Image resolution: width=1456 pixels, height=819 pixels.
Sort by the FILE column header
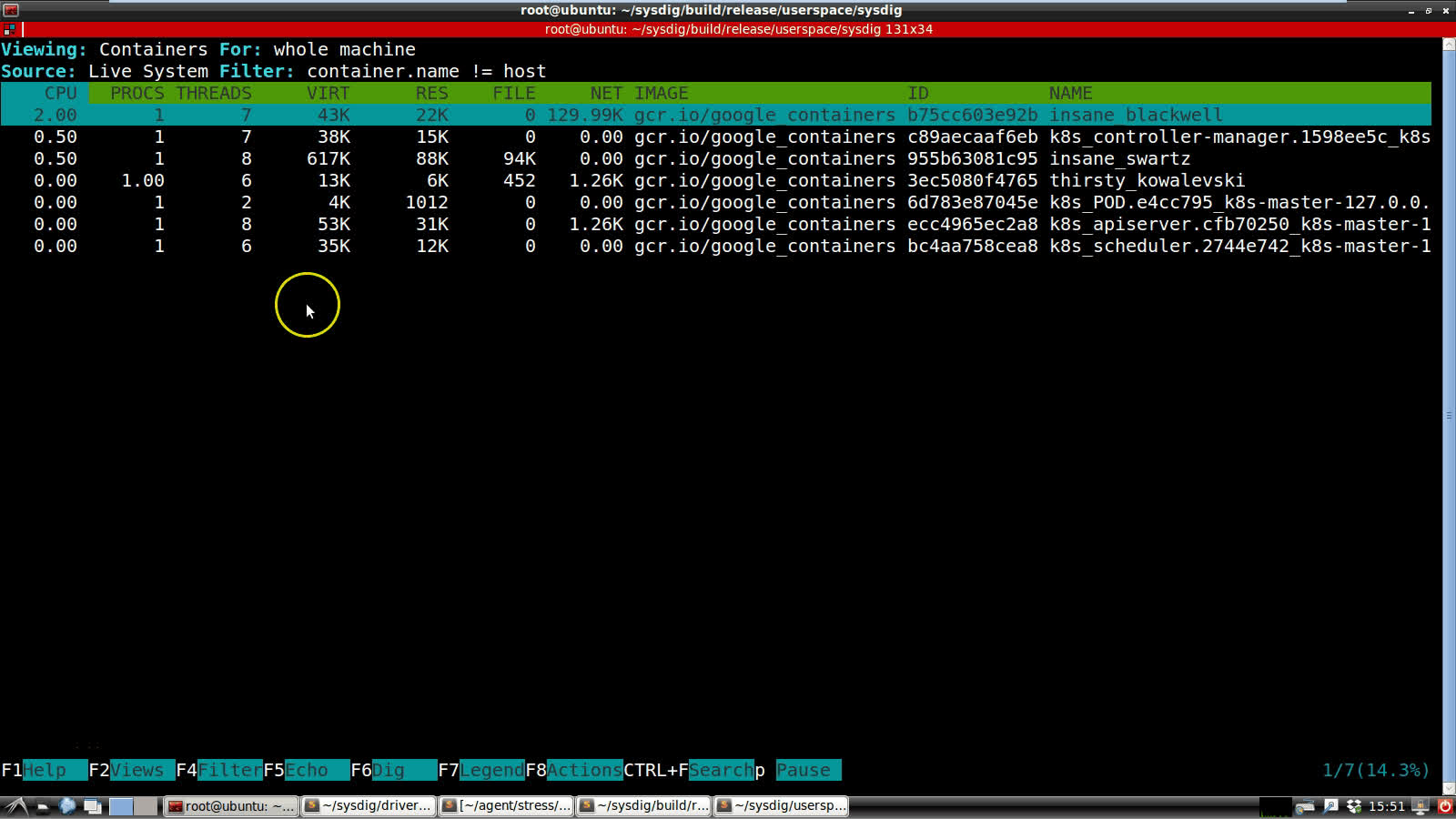coord(514,93)
